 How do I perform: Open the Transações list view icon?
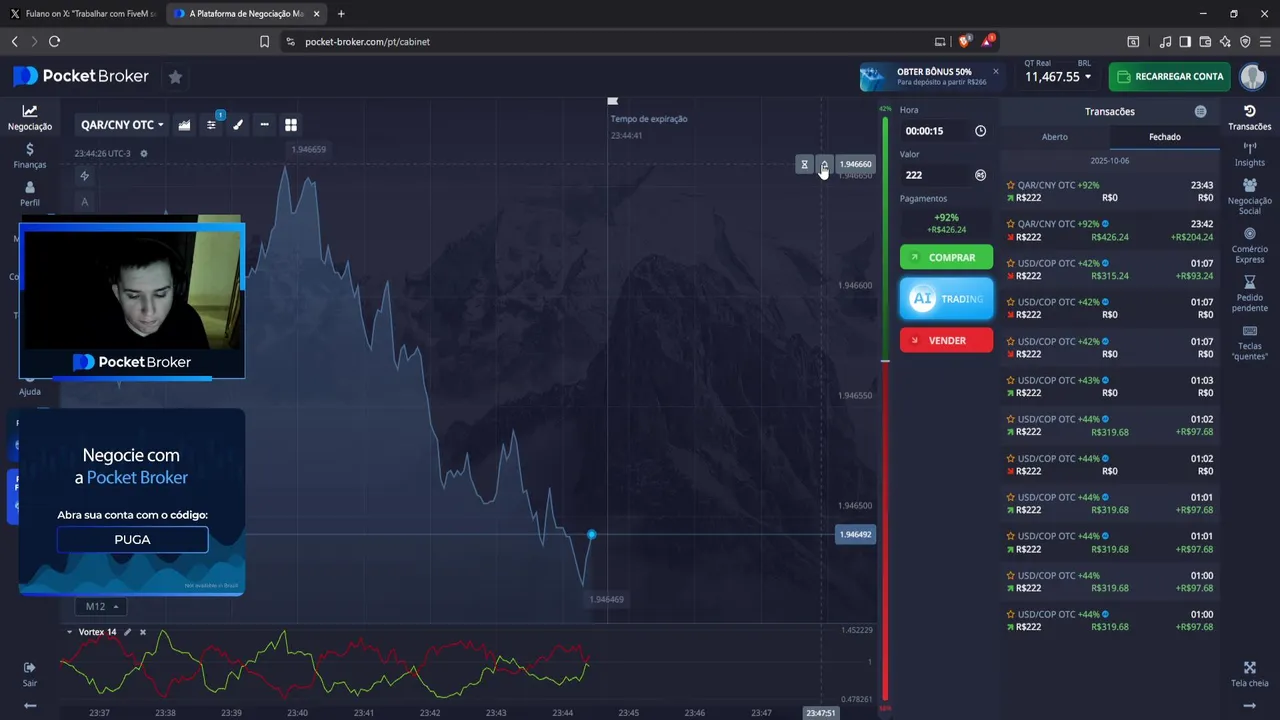point(1200,112)
